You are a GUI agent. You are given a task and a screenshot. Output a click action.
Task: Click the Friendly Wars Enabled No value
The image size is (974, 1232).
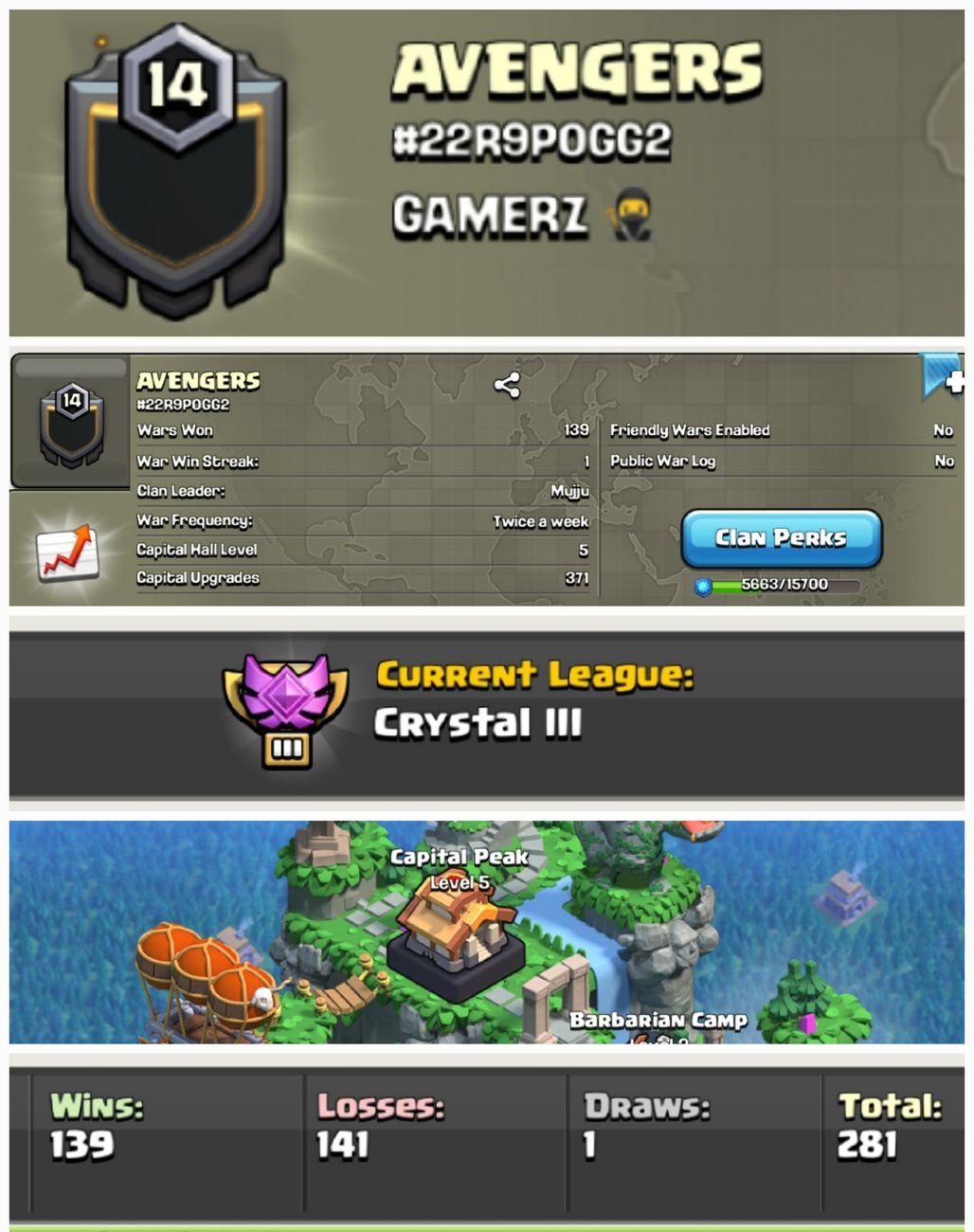[x=943, y=430]
